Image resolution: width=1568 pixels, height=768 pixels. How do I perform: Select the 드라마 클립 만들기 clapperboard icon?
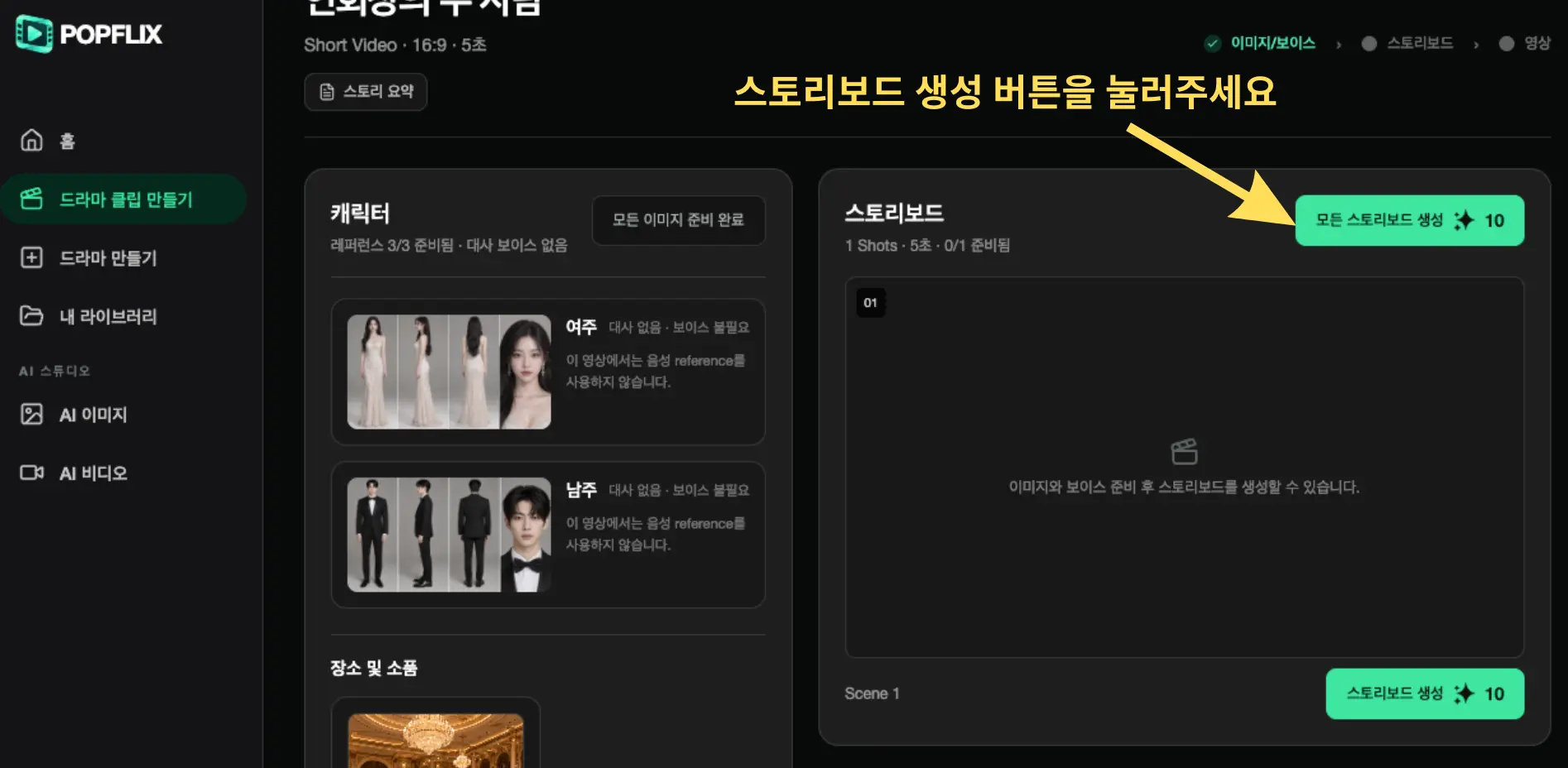click(31, 199)
